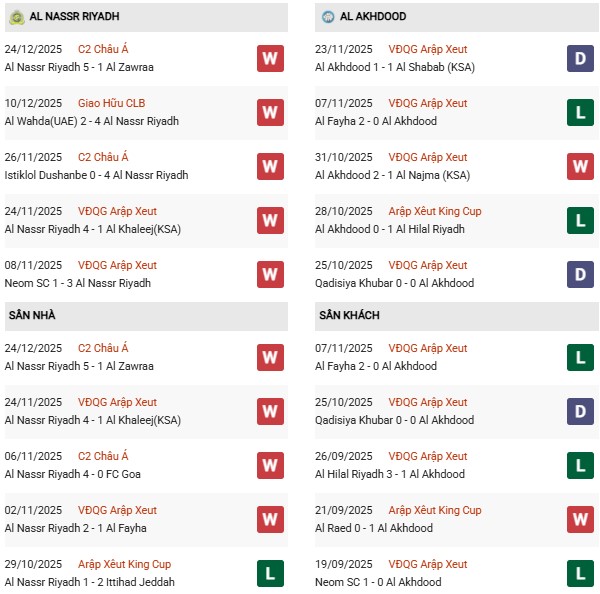Open the Istiklol Dushanbe 0-4 Al Nassr match

point(96,175)
